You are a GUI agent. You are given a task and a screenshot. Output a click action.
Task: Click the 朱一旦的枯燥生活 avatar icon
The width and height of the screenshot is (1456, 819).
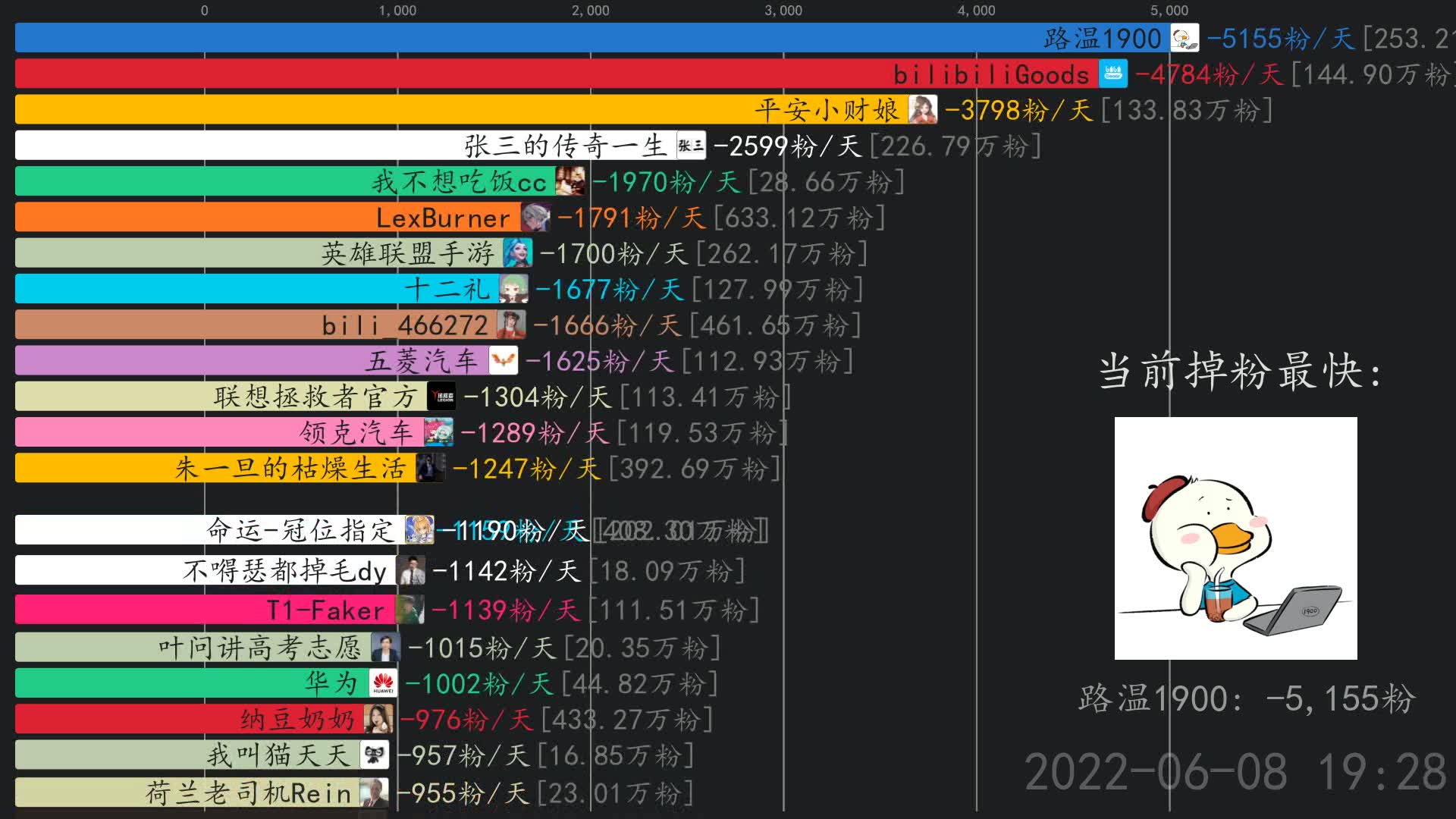click(x=430, y=468)
